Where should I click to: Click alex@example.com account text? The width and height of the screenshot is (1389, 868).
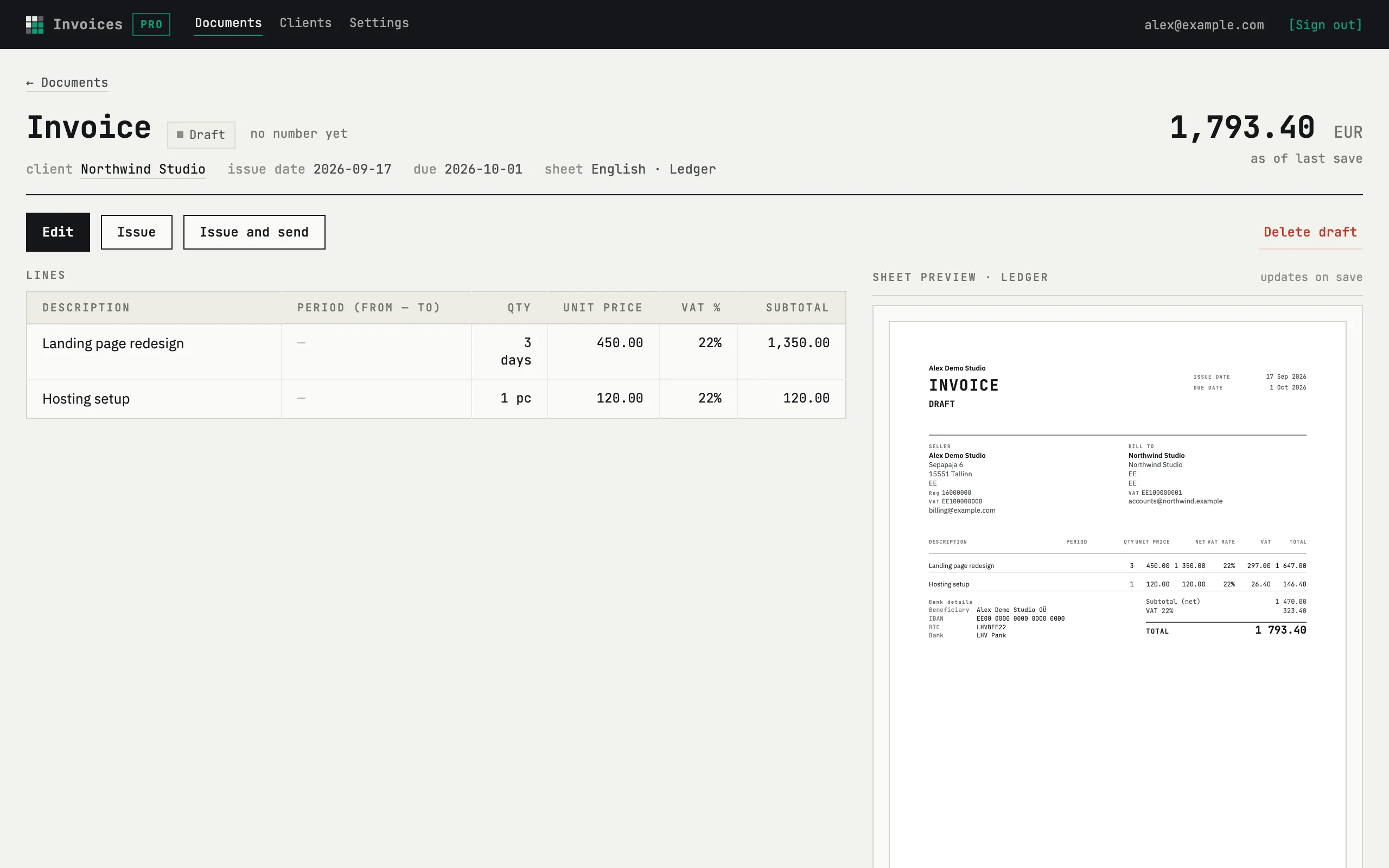click(1204, 25)
